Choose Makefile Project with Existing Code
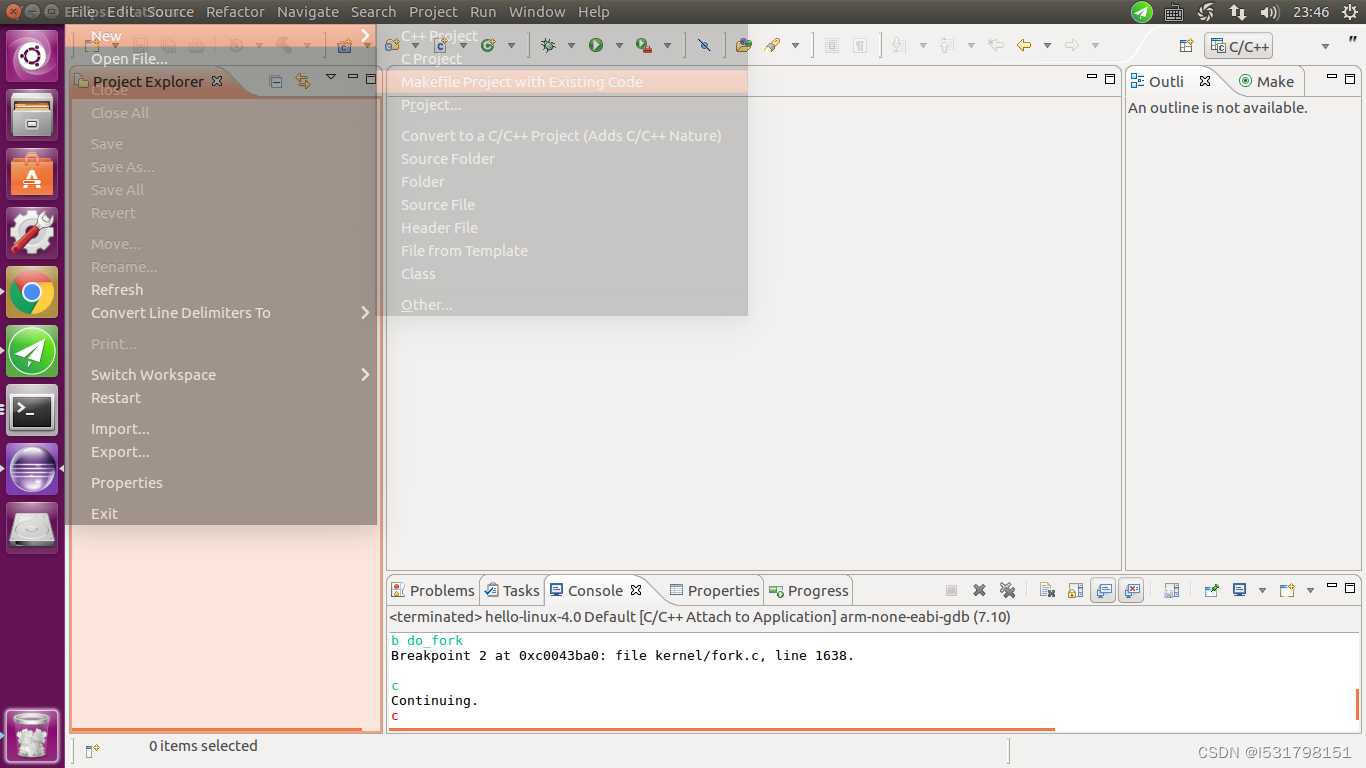Image resolution: width=1366 pixels, height=768 pixels. [x=521, y=81]
